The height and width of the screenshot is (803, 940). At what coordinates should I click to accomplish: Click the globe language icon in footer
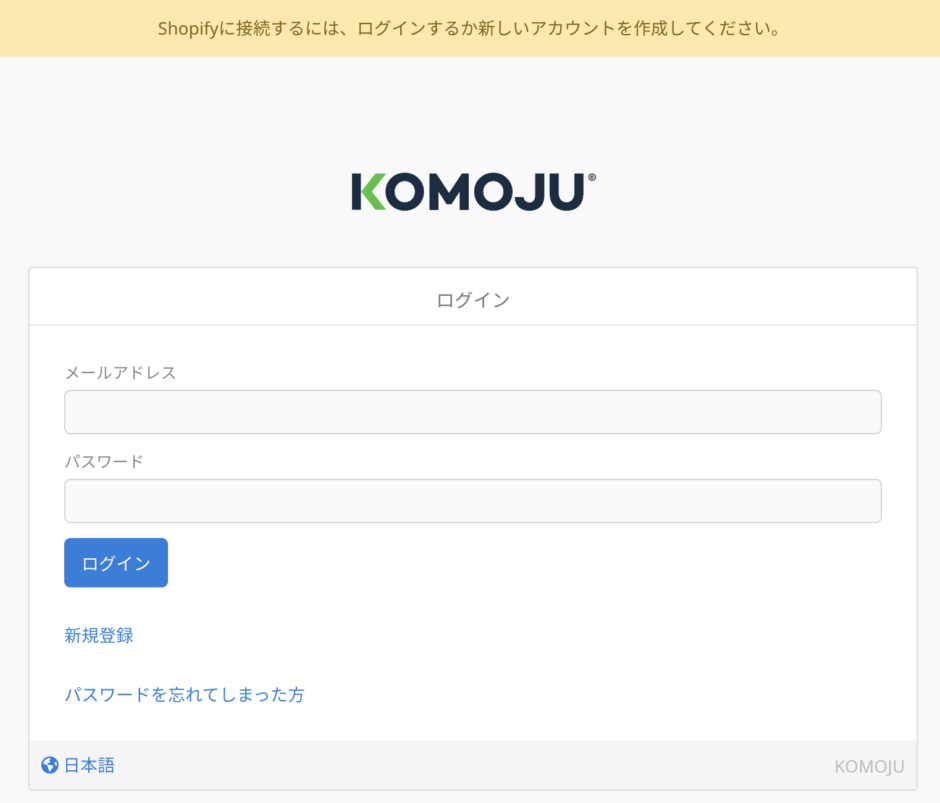pos(48,765)
